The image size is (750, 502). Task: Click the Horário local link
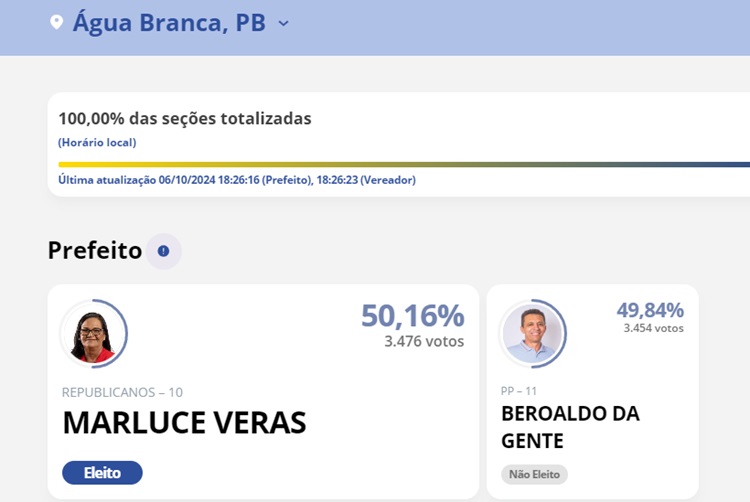(97, 142)
